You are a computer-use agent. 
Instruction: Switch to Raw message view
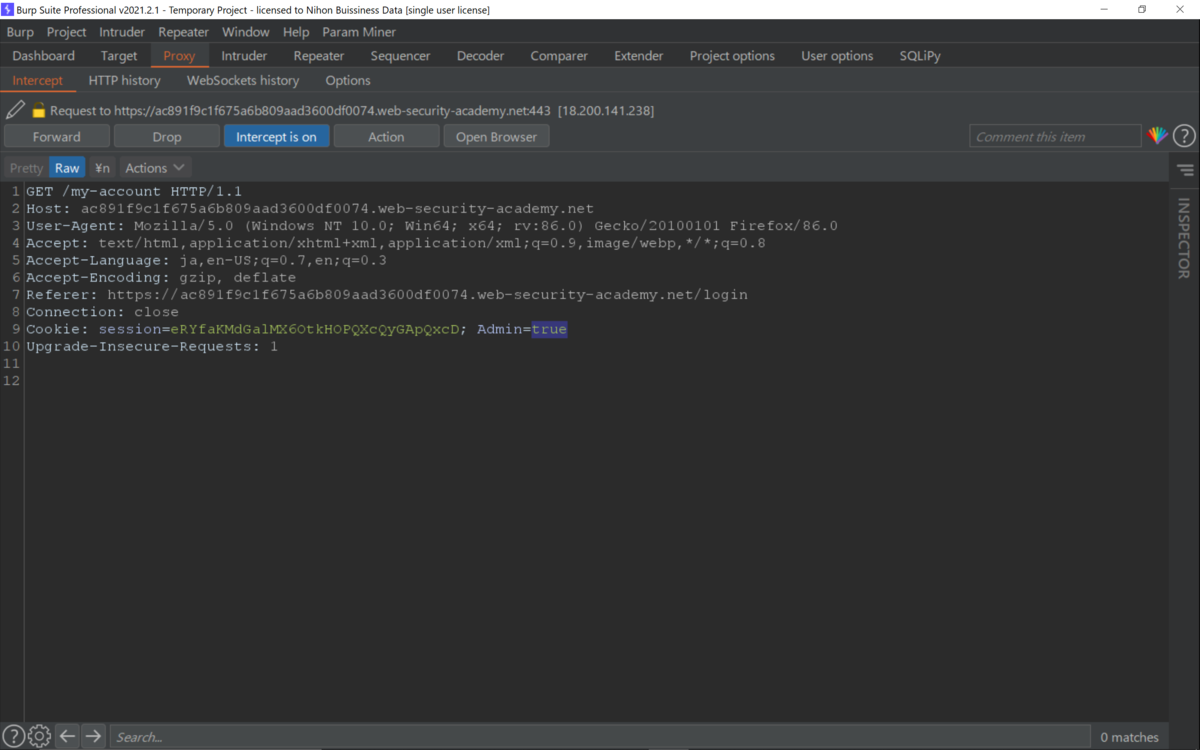(x=67, y=168)
